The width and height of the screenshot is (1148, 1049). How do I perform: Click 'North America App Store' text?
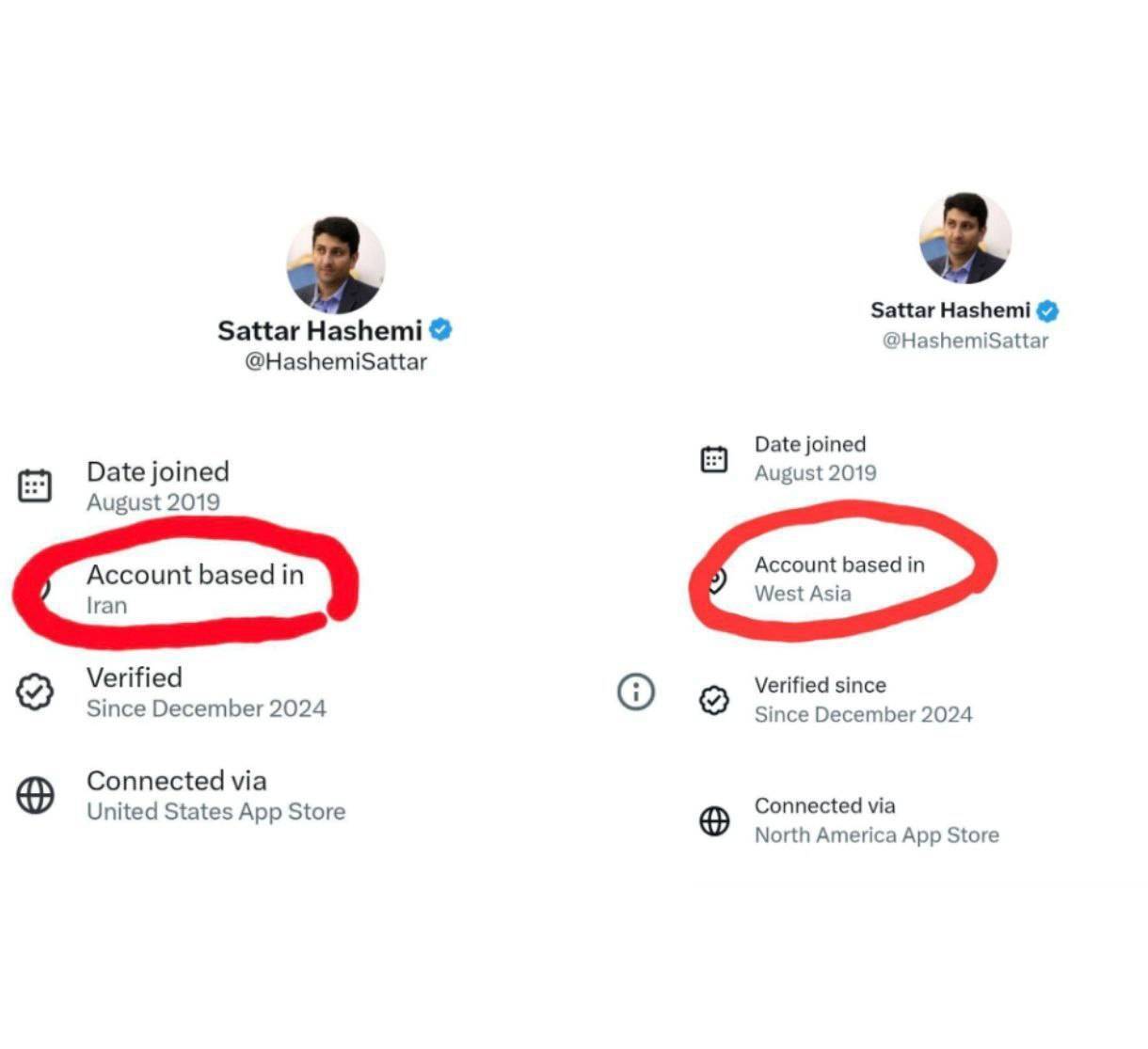tap(876, 835)
